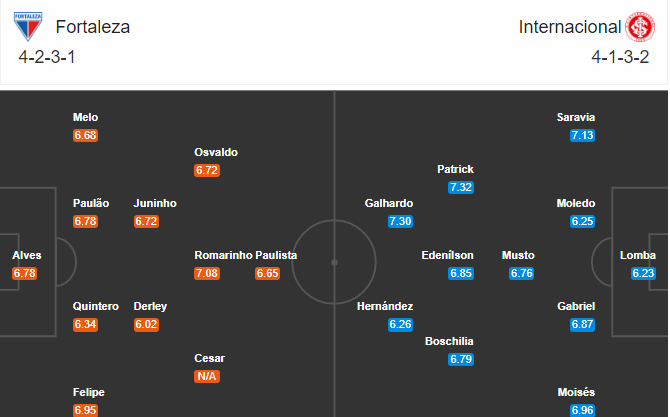Click Cesar's N/A rating badge
The width and height of the screenshot is (670, 417).
(x=207, y=376)
